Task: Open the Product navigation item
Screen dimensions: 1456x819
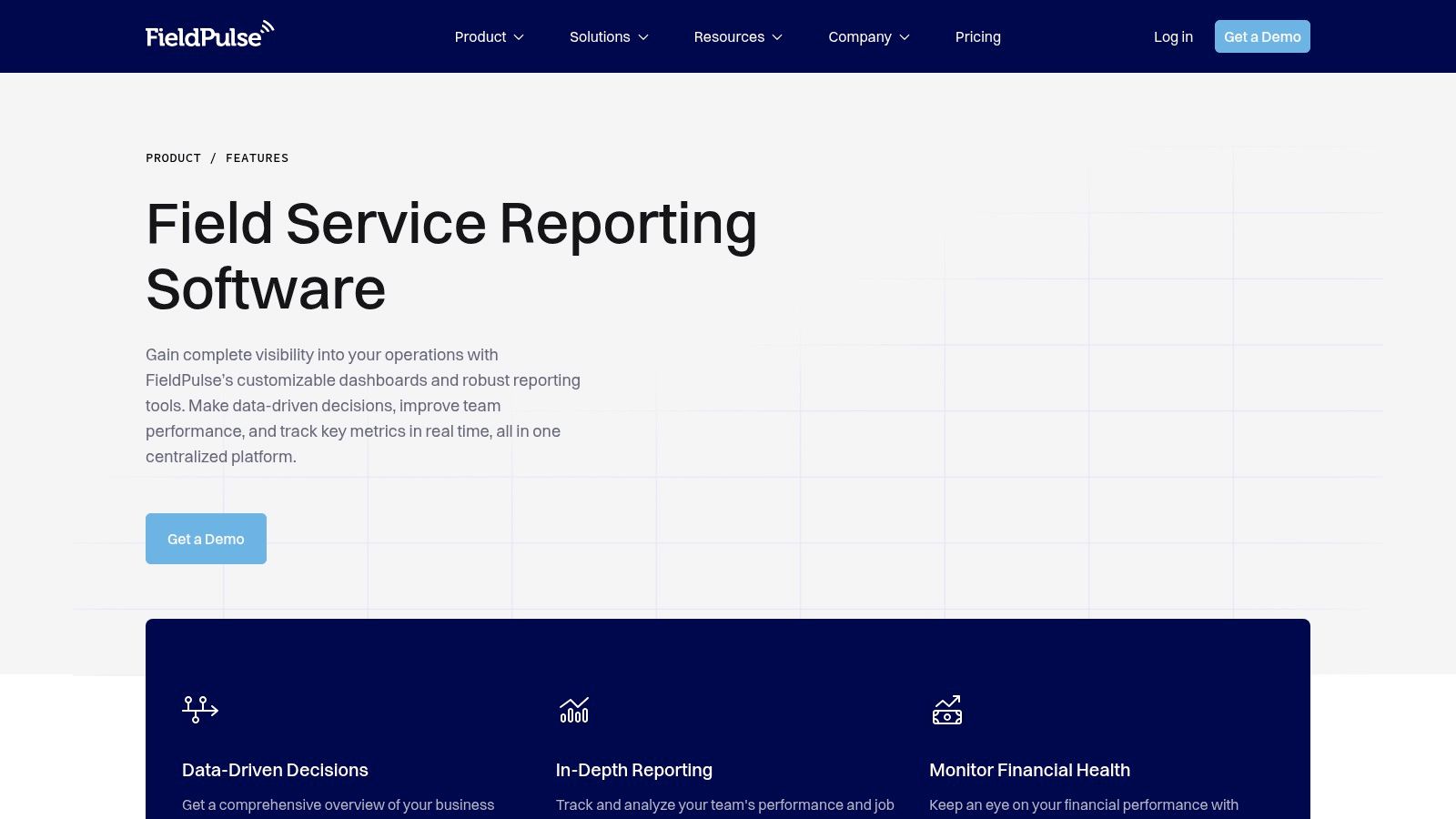Action: (x=490, y=36)
